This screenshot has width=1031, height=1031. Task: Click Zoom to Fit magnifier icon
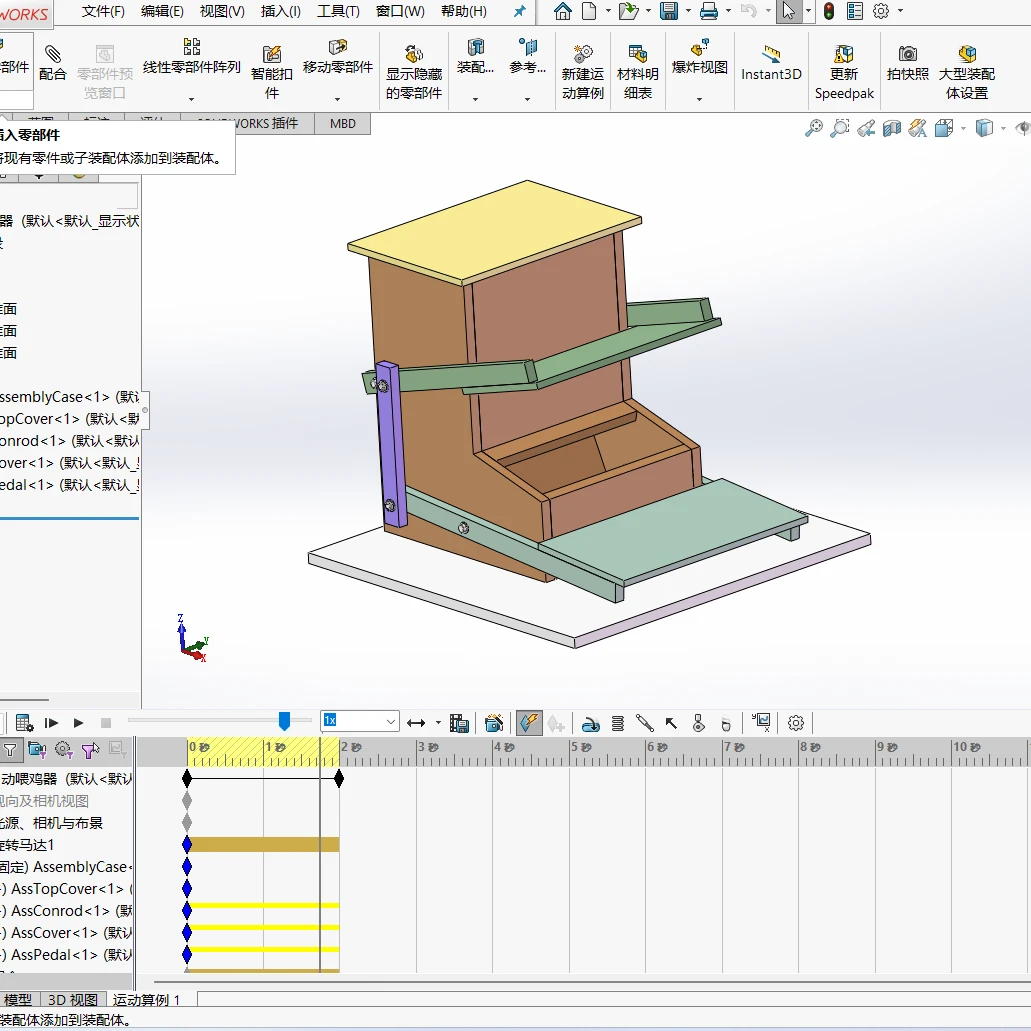813,128
